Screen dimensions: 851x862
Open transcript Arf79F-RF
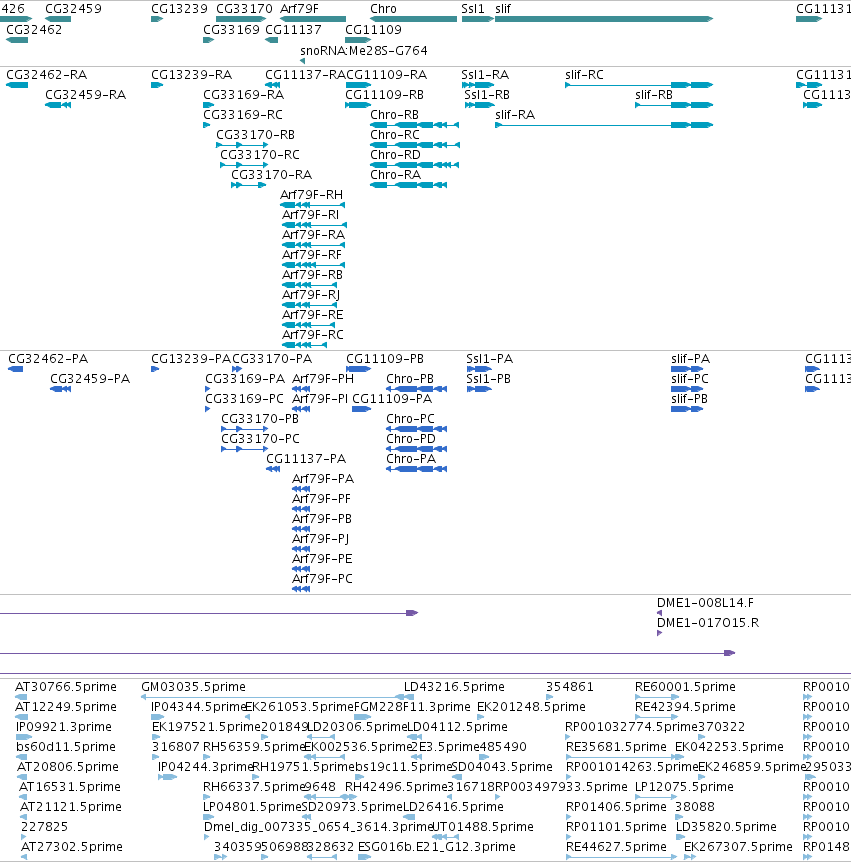(312, 255)
